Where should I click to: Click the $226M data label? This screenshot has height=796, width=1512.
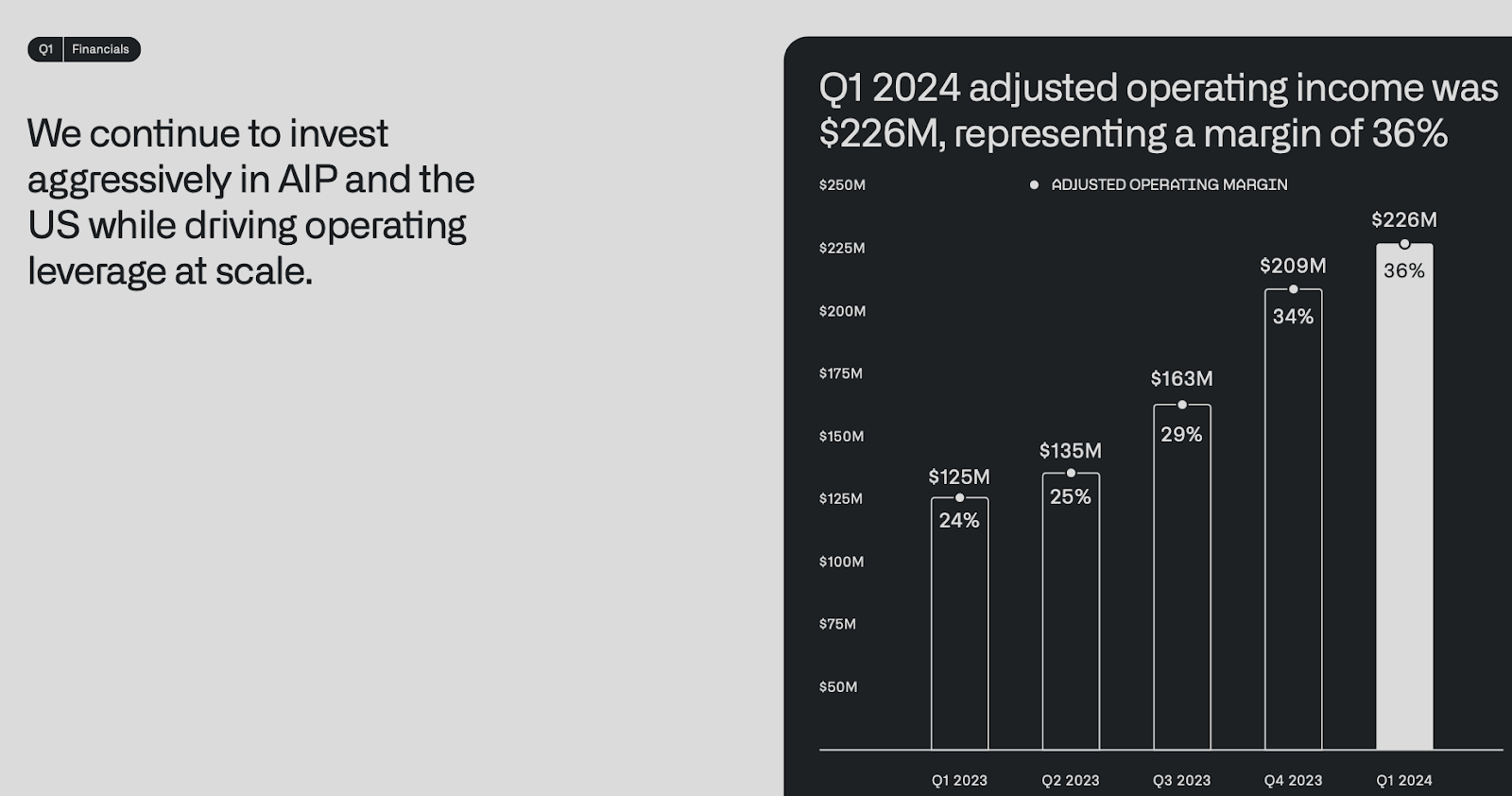pyautogui.click(x=1404, y=220)
